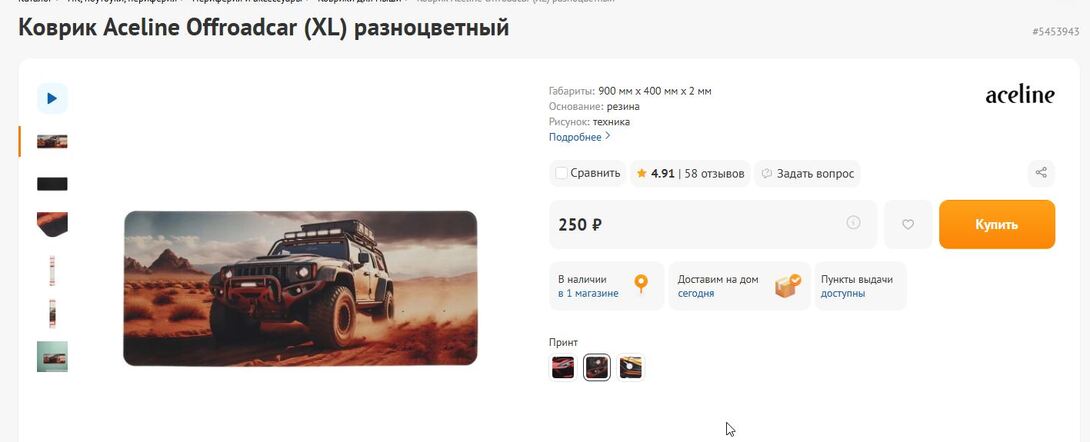Tick the Сравнить checkbox

click(x=561, y=173)
